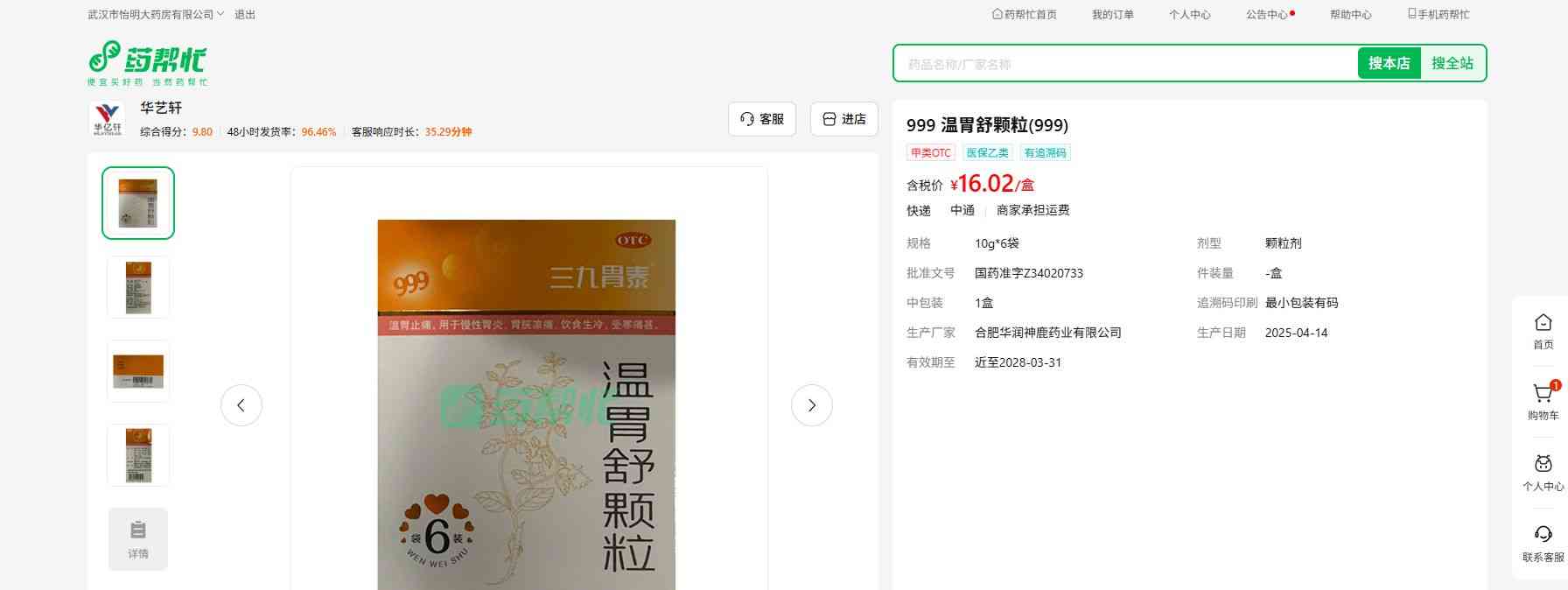
Task: Open 我的订单 in top navigation
Action: (1112, 15)
